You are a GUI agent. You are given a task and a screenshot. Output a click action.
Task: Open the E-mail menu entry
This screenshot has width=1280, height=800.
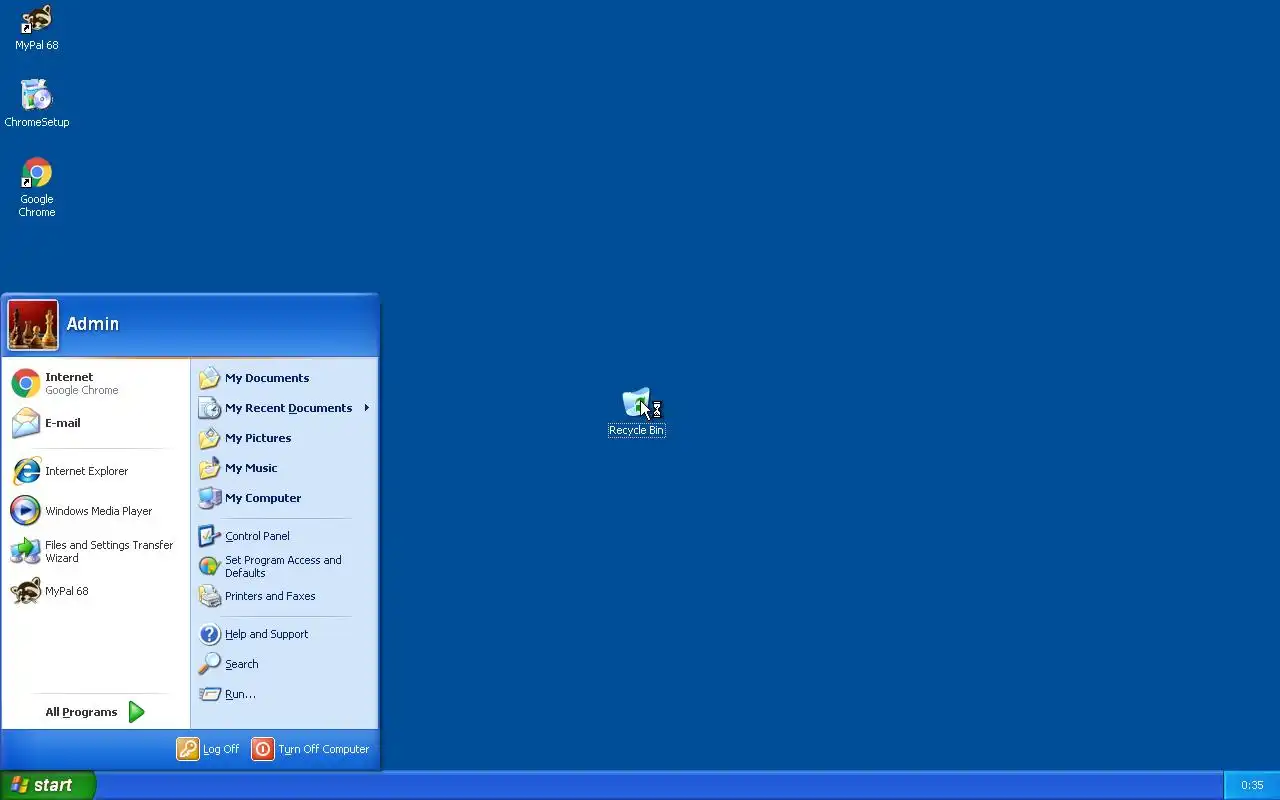(x=96, y=423)
